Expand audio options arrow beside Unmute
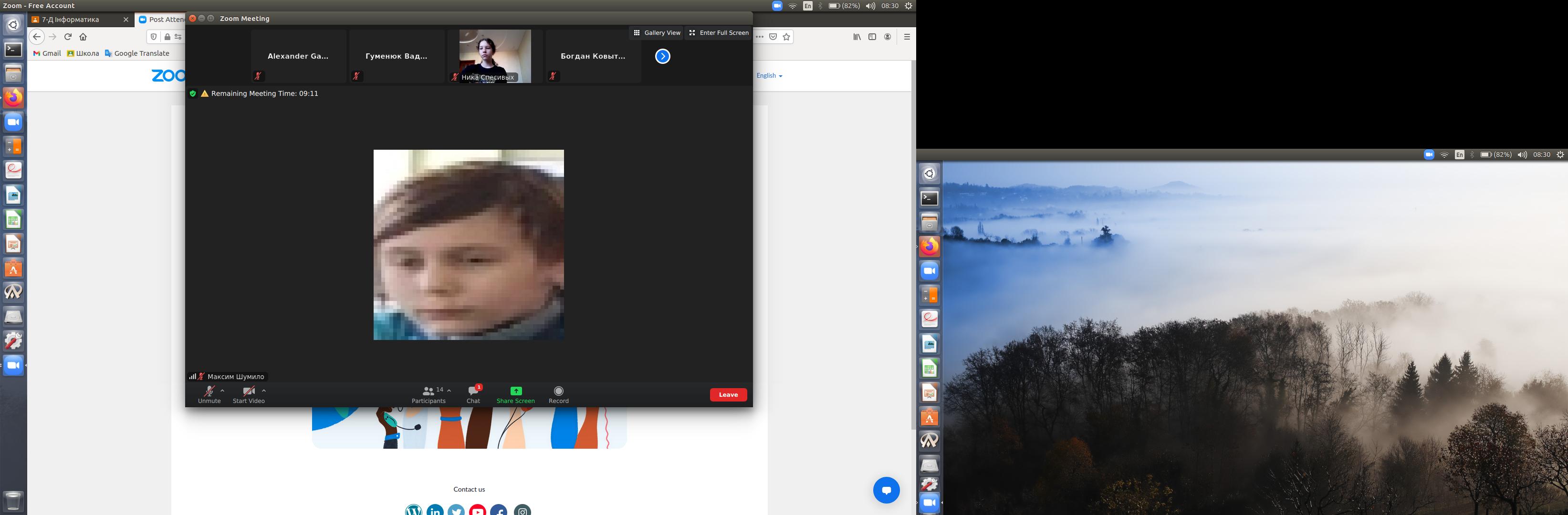This screenshot has width=1568, height=515. pos(222,391)
